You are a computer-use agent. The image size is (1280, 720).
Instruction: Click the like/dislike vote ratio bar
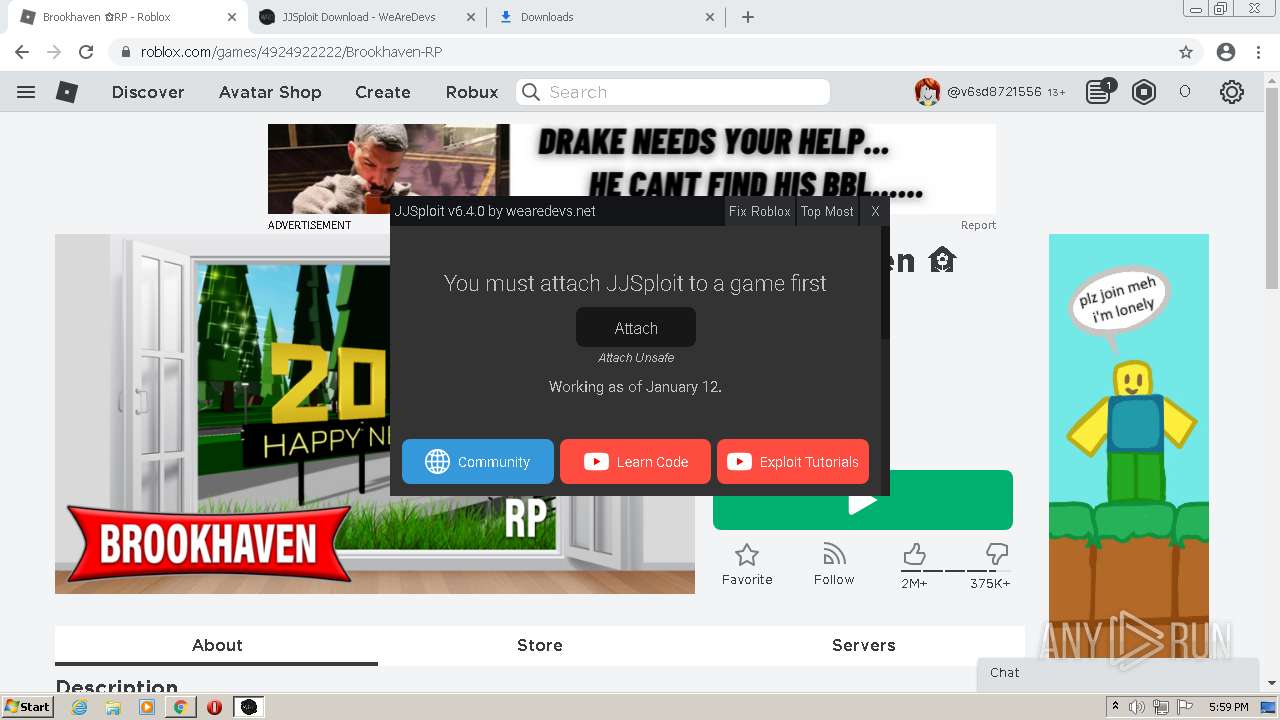coord(955,571)
